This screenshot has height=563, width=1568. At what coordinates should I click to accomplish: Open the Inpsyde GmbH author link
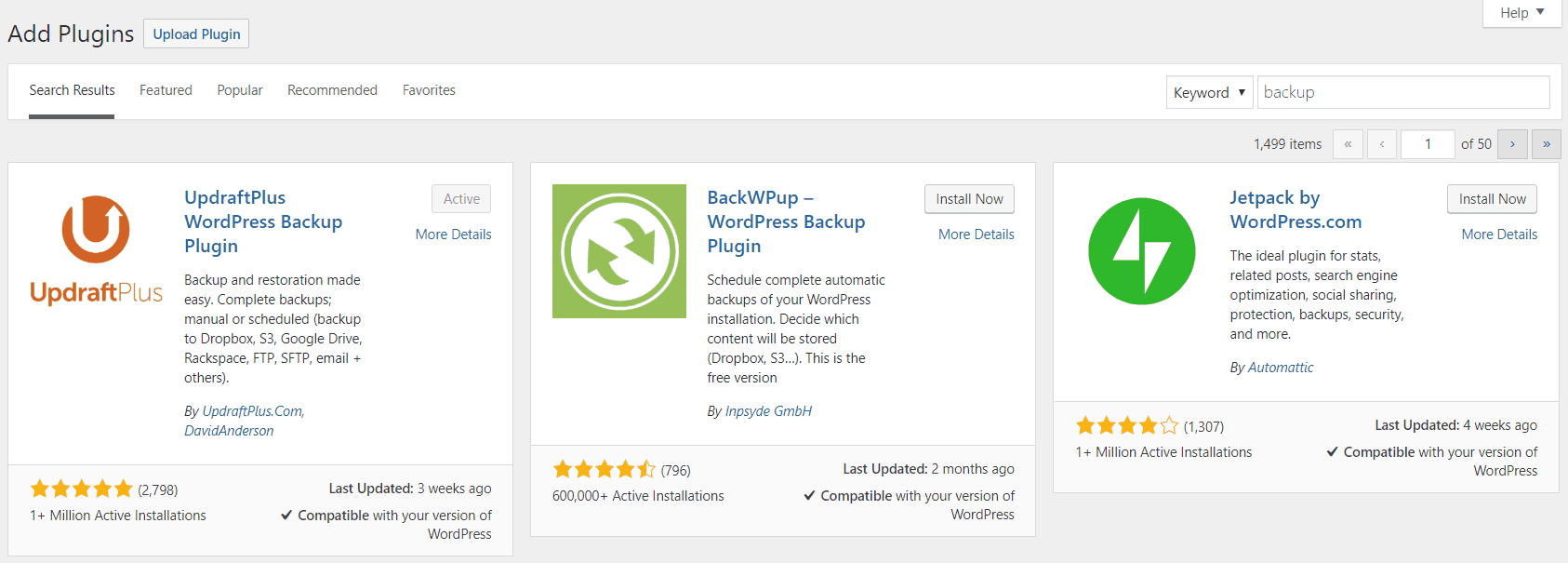(x=768, y=411)
